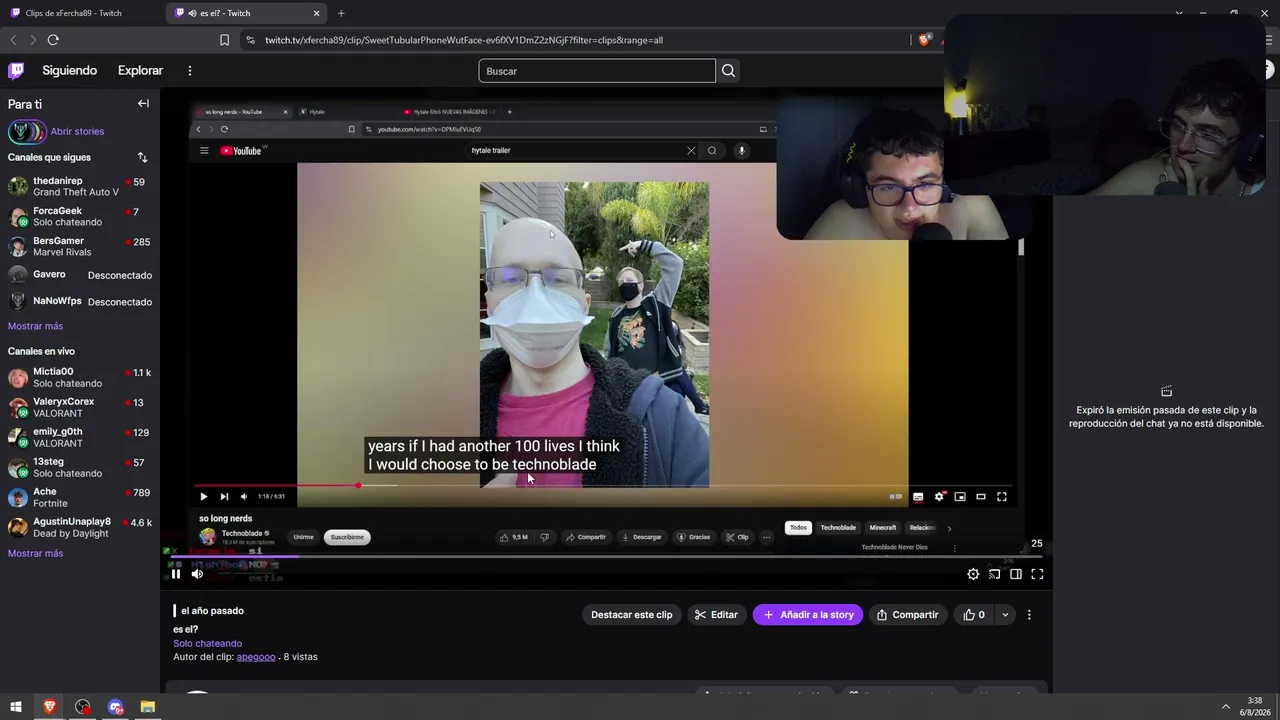
Task: Open the taskbar clock and date
Action: (x=1255, y=707)
